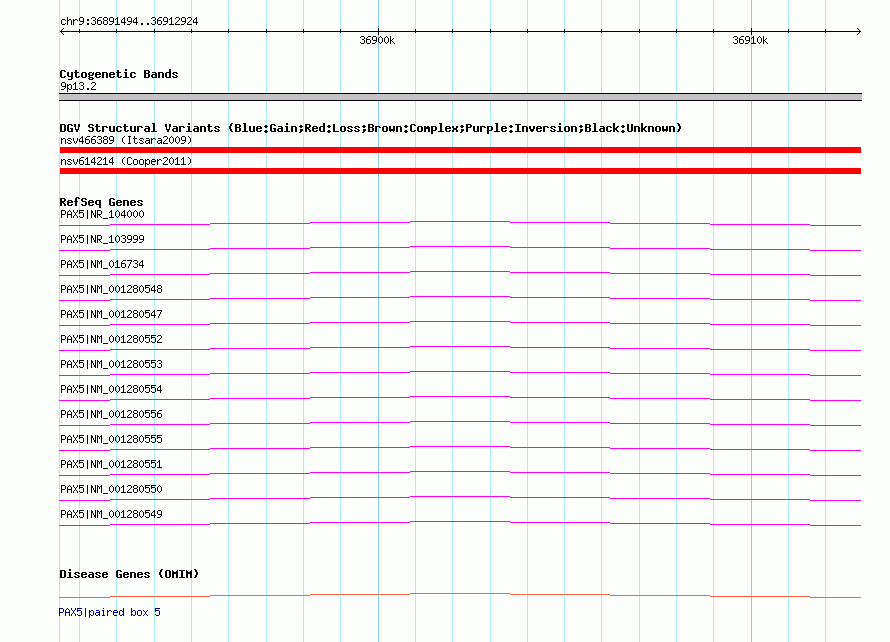Click the gray 9p13.2 cytogenetic band bar
This screenshot has width=890, height=642.
460,97
